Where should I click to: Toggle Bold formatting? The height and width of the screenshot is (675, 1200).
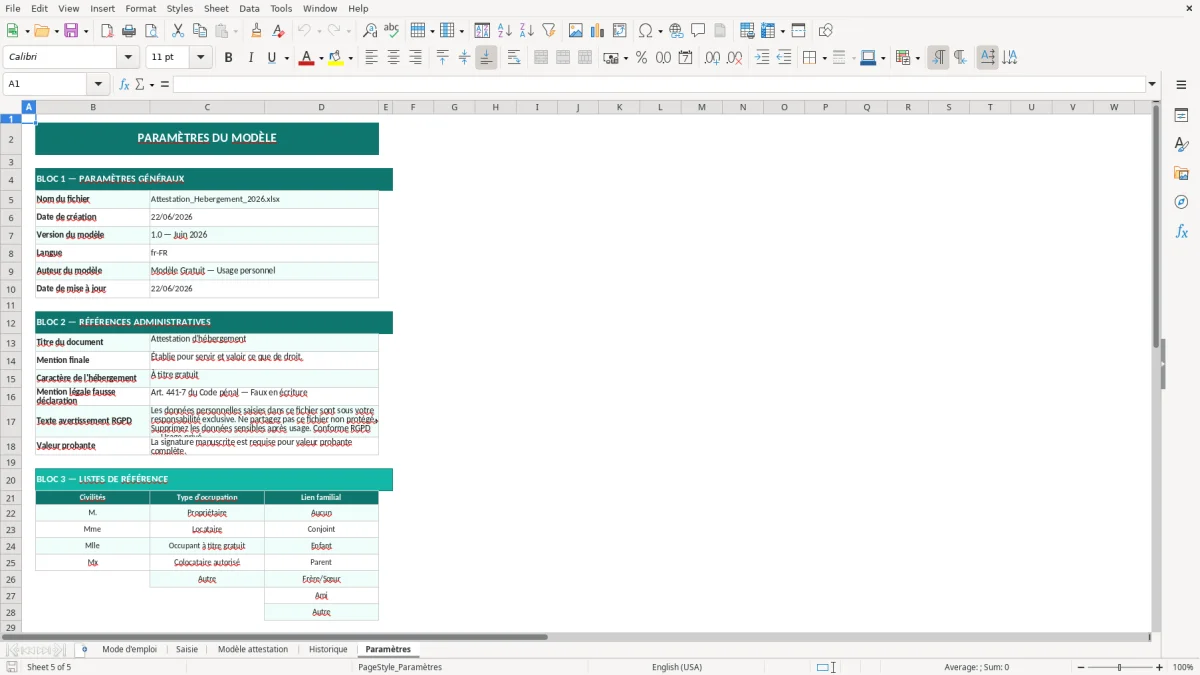tap(228, 58)
